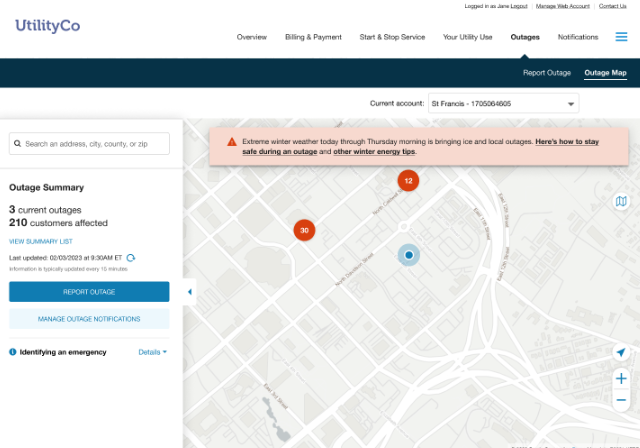Click the Report Outage button
The image size is (640, 448).
point(89,292)
